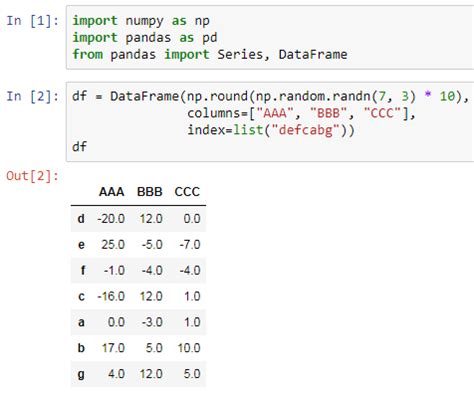Click the import pandas as pd line

(145, 38)
